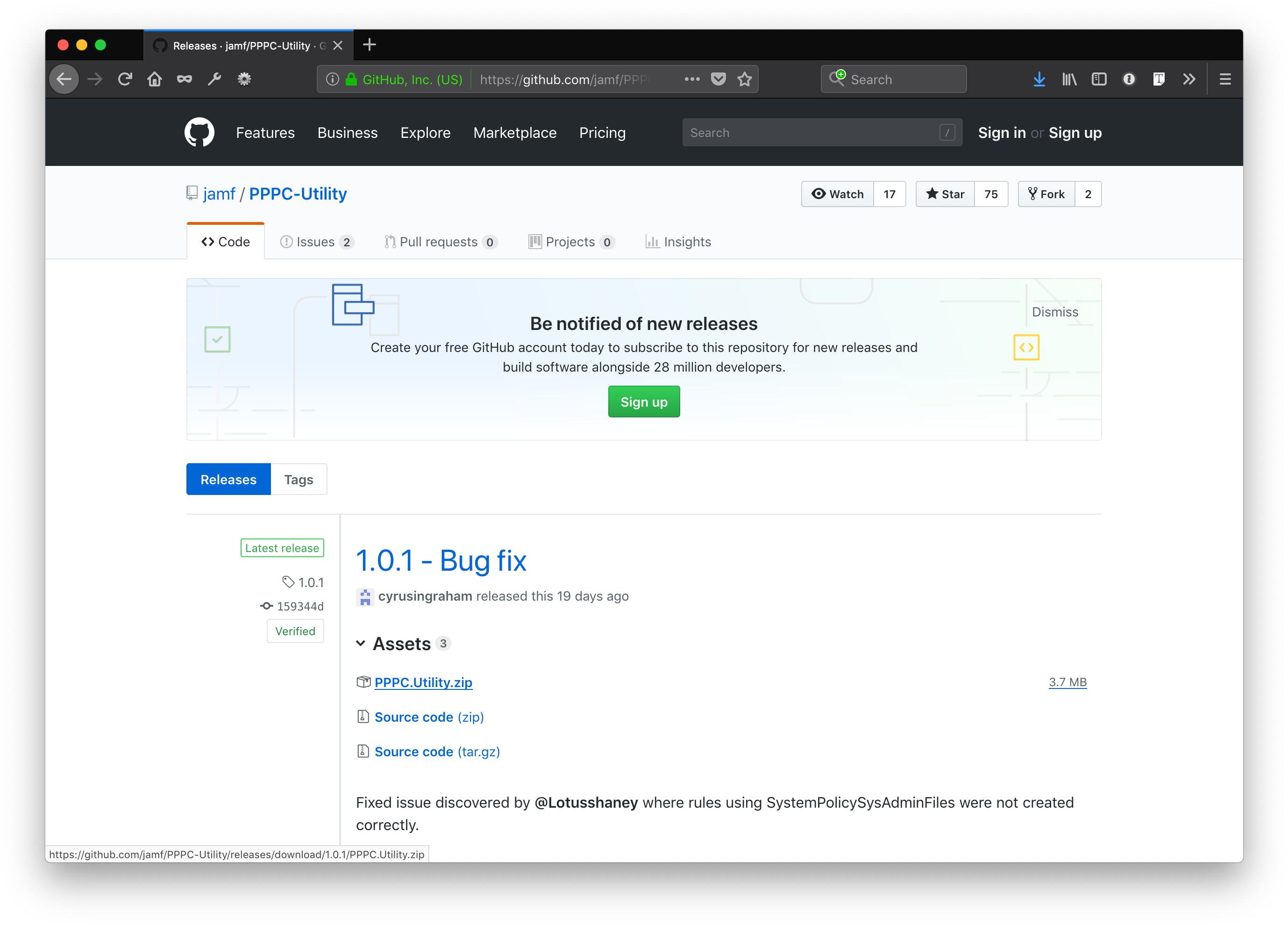Click the browser toolbar Search box
Viewport: 1288px width, 925px height.
point(893,79)
